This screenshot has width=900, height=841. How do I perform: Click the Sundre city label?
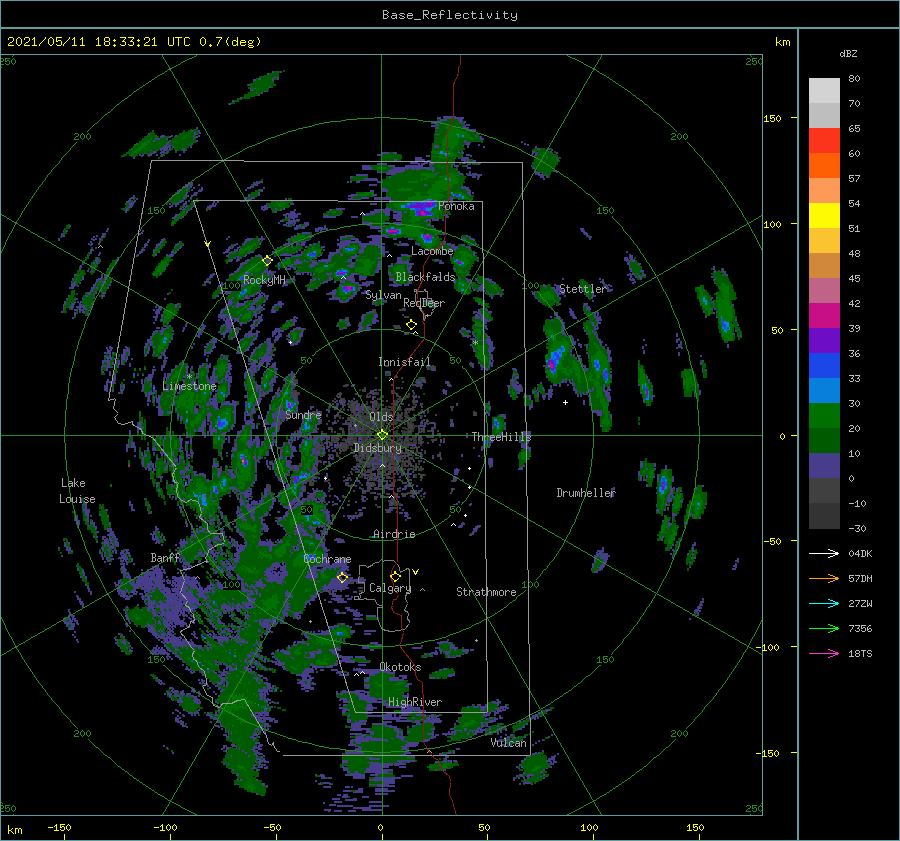click(x=304, y=415)
